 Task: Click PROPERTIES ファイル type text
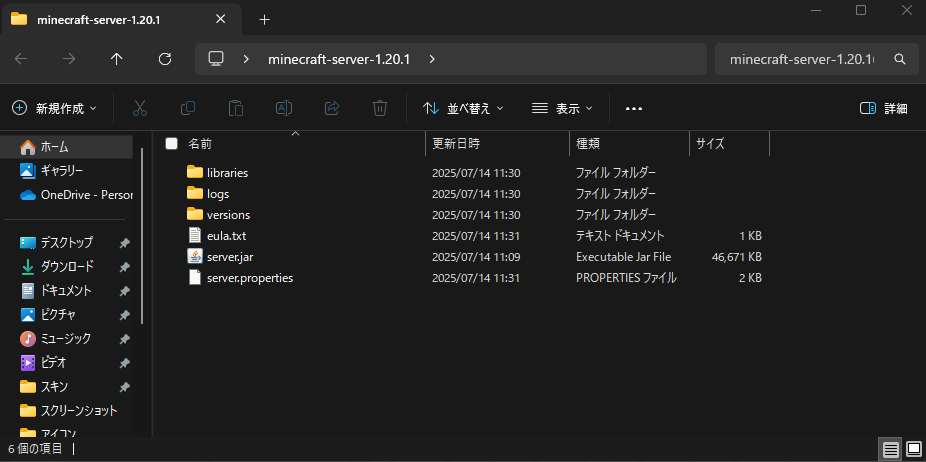point(626,278)
